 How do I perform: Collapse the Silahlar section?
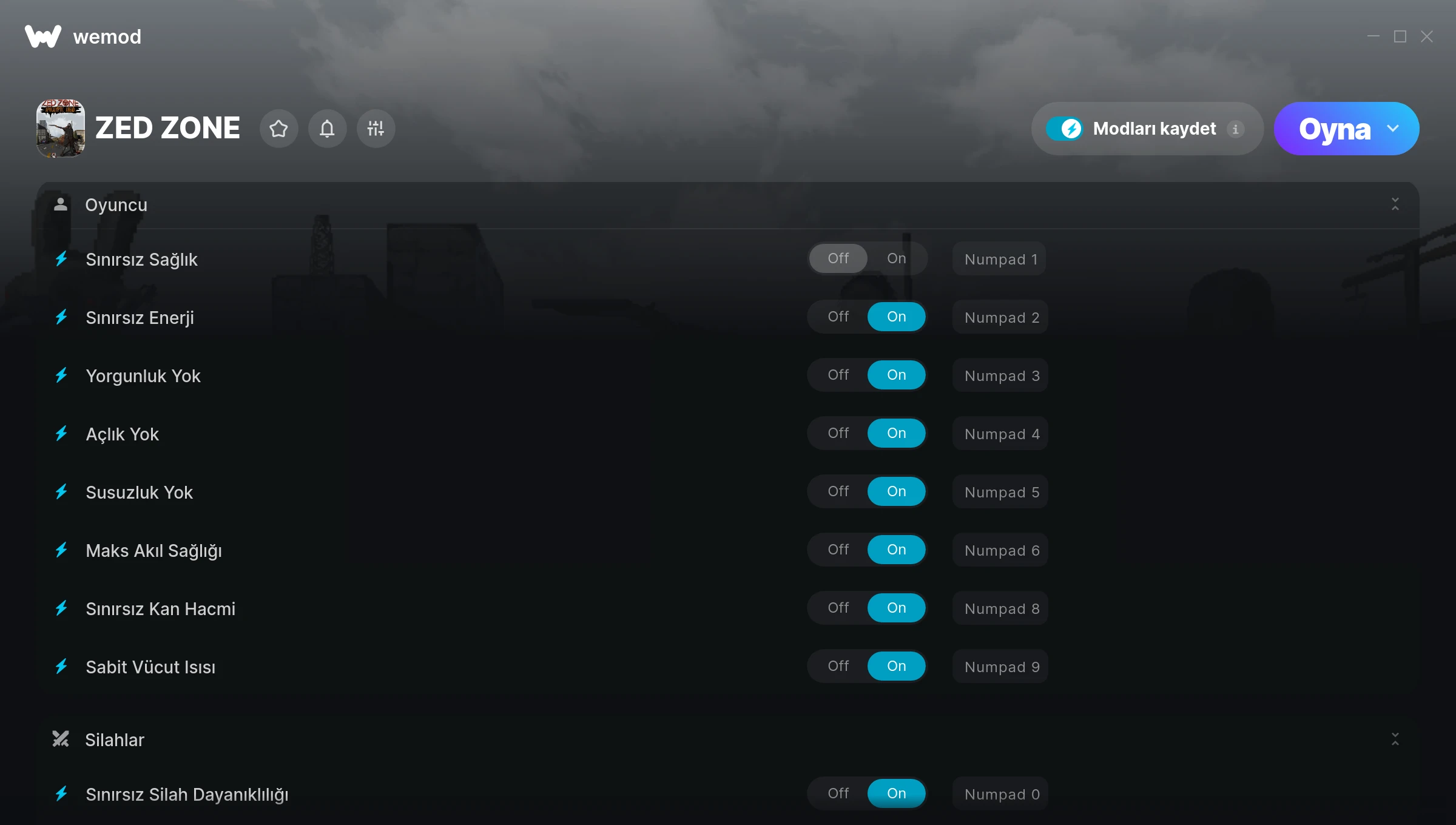1395,739
